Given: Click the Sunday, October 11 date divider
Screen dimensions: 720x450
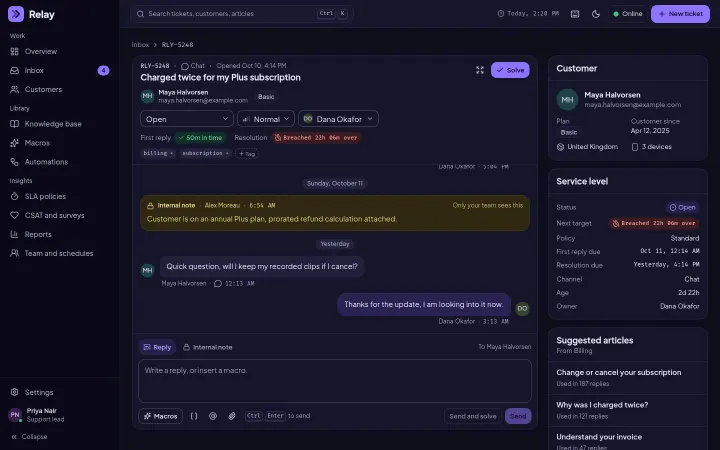Looking at the screenshot, I should (x=335, y=183).
